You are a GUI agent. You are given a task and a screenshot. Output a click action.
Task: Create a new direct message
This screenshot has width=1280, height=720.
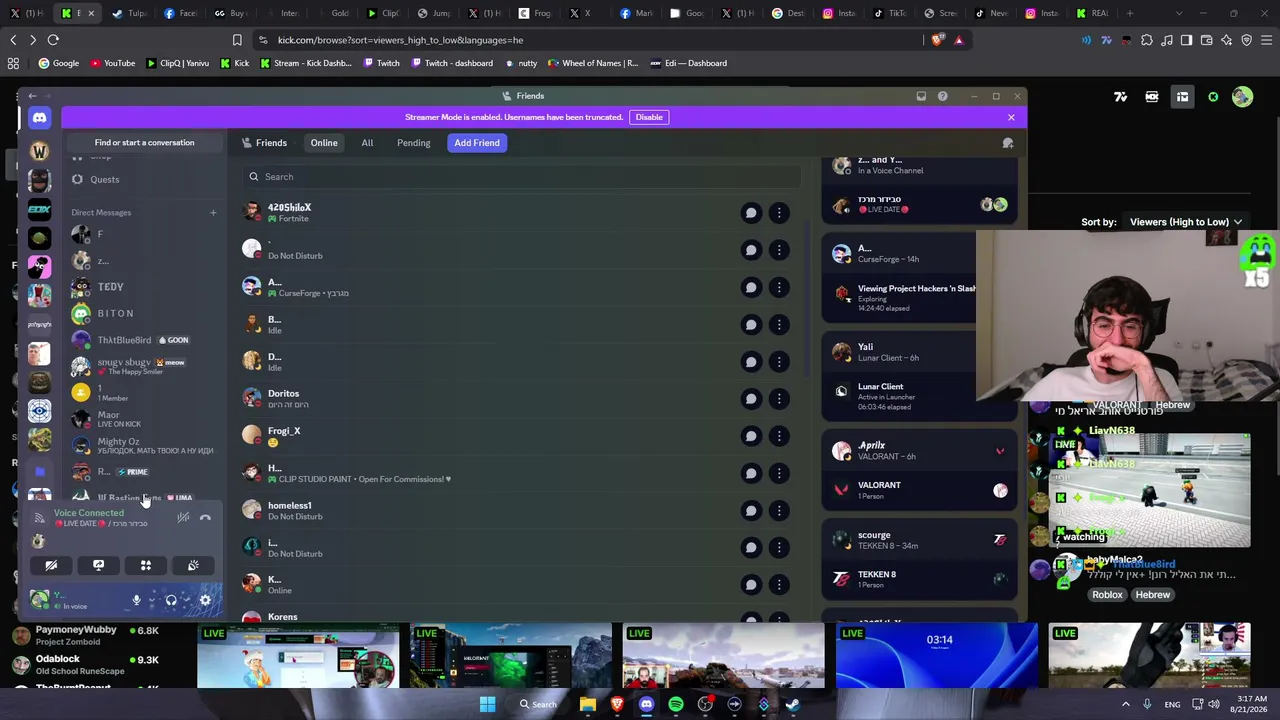tap(213, 212)
